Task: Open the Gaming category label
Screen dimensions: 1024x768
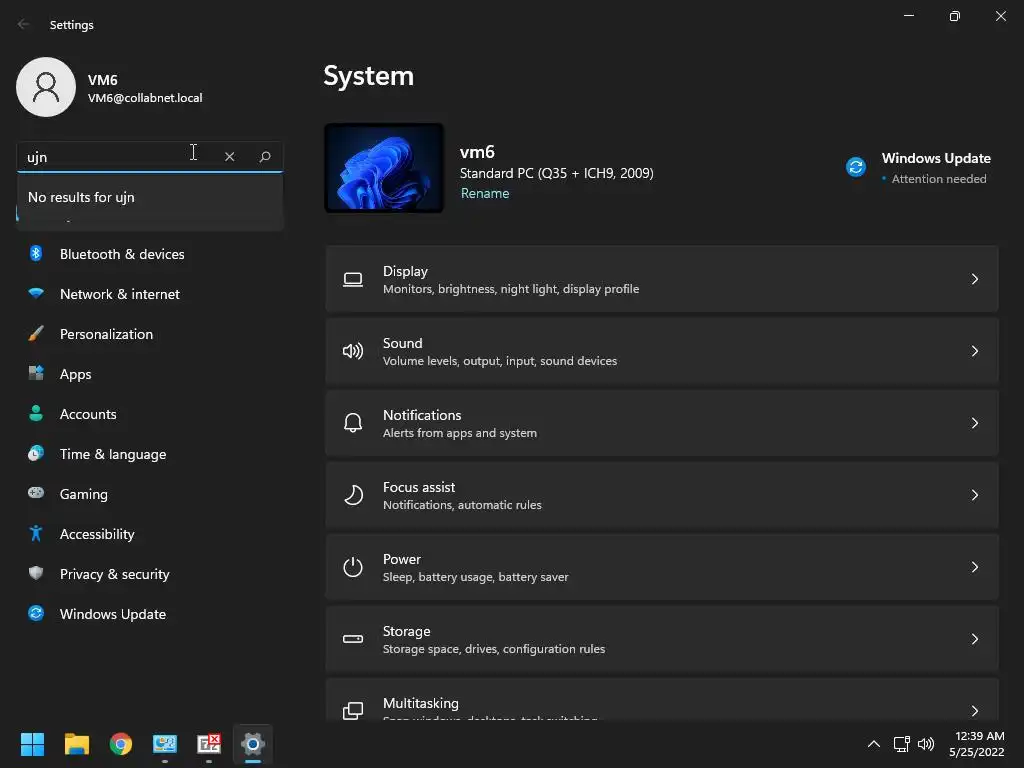Action: [x=84, y=494]
